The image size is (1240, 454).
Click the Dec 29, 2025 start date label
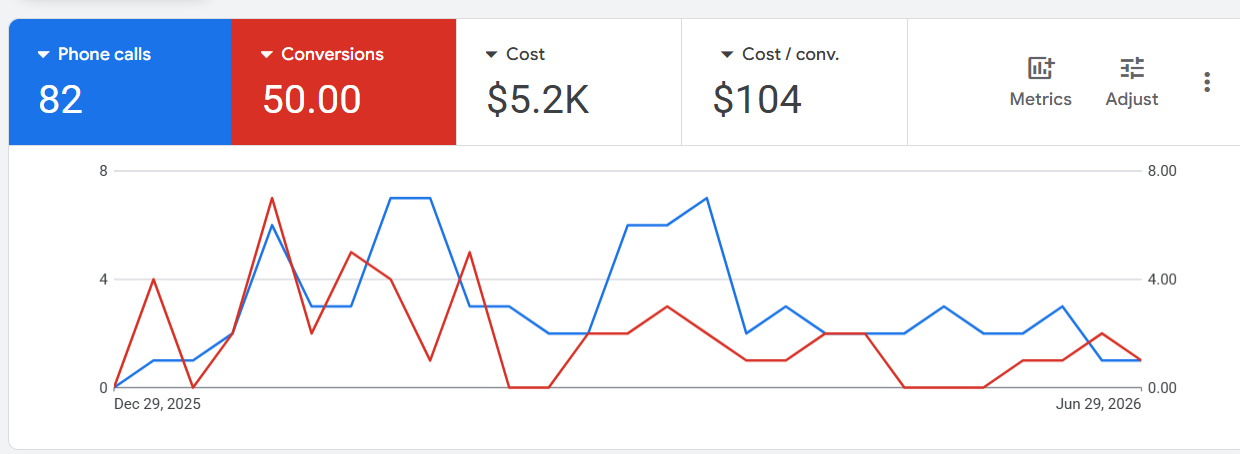(157, 405)
